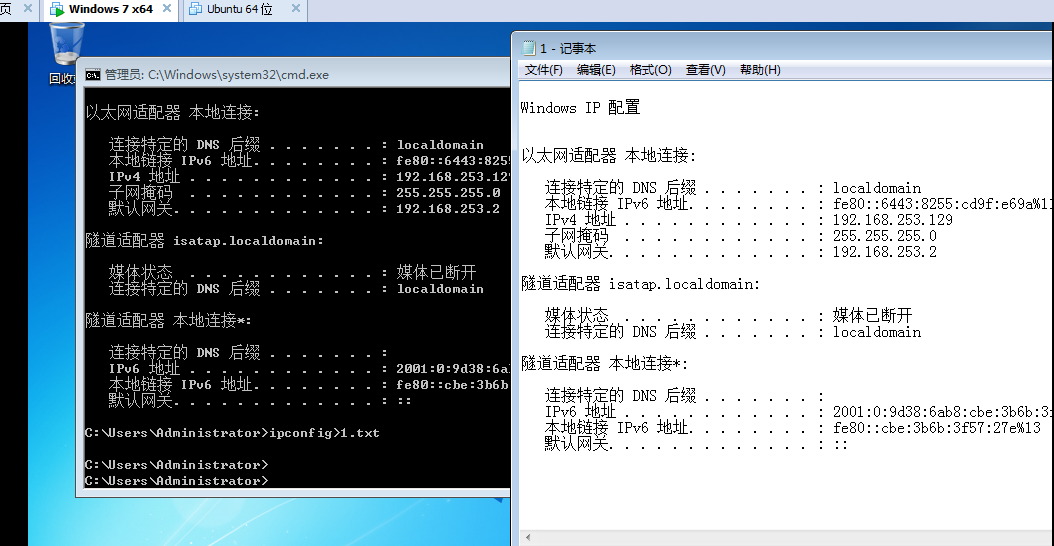1054x546 pixels.
Task: Open the 文件(F) menu in Notepad
Action: [x=543, y=70]
